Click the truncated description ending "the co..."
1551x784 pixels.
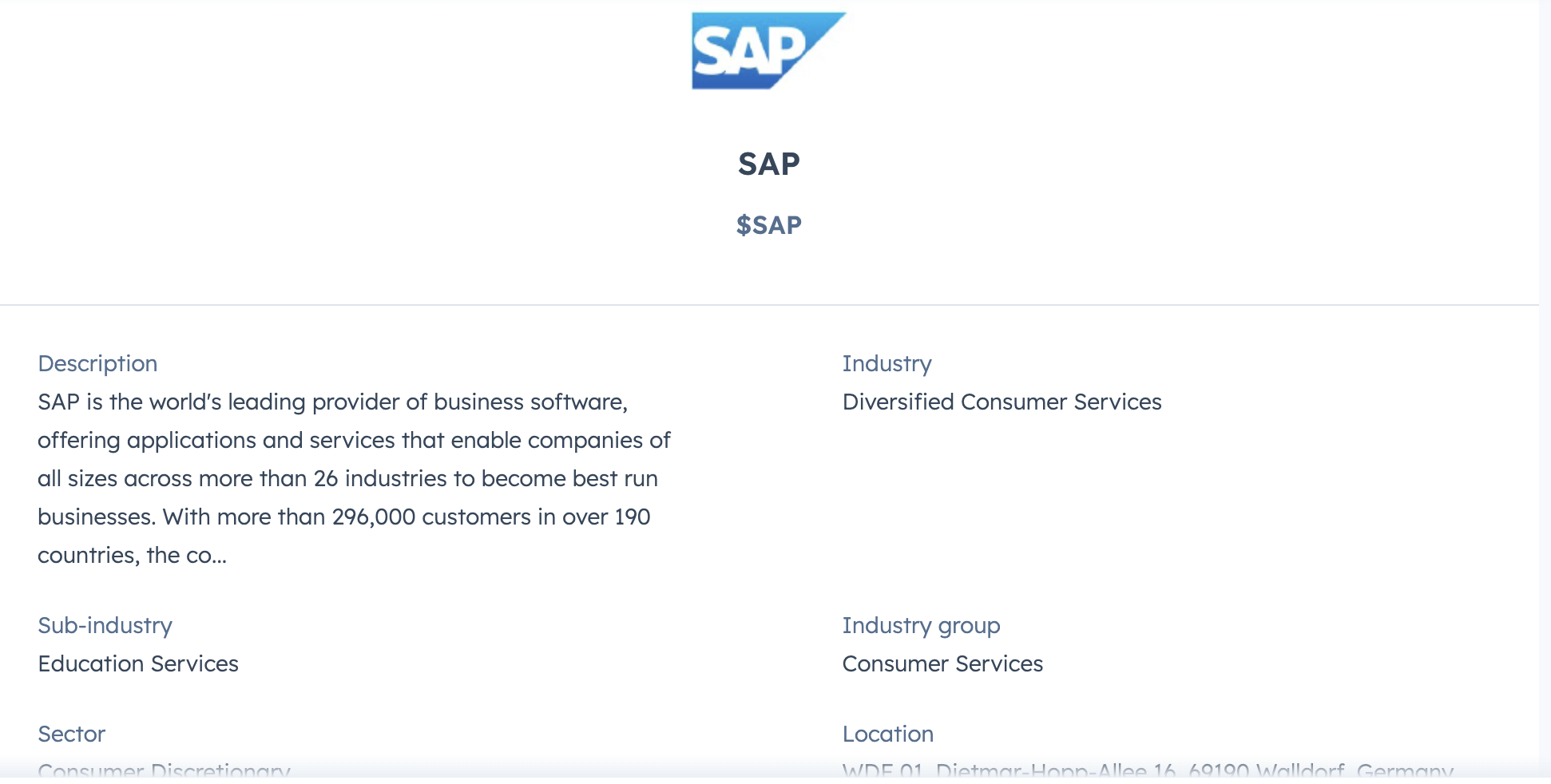(x=132, y=555)
